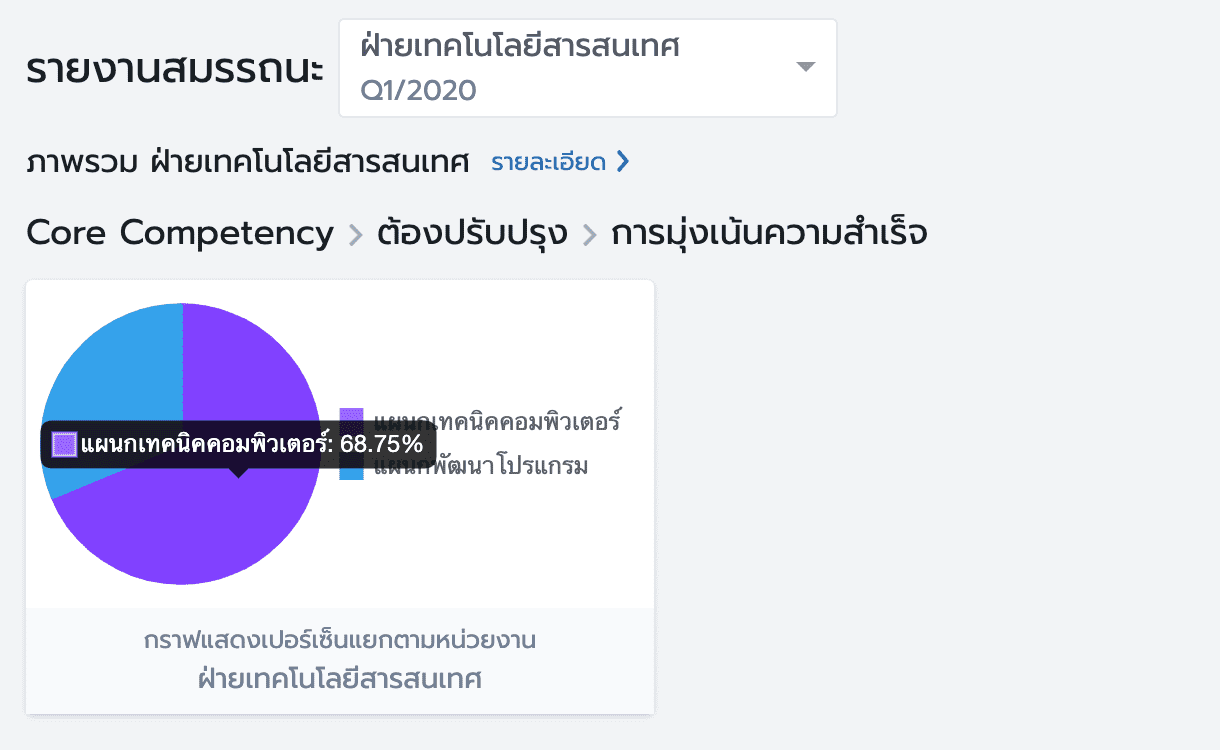Open the รายละเอียด details link
Image resolution: width=1220 pixels, height=750 pixels.
click(x=548, y=162)
